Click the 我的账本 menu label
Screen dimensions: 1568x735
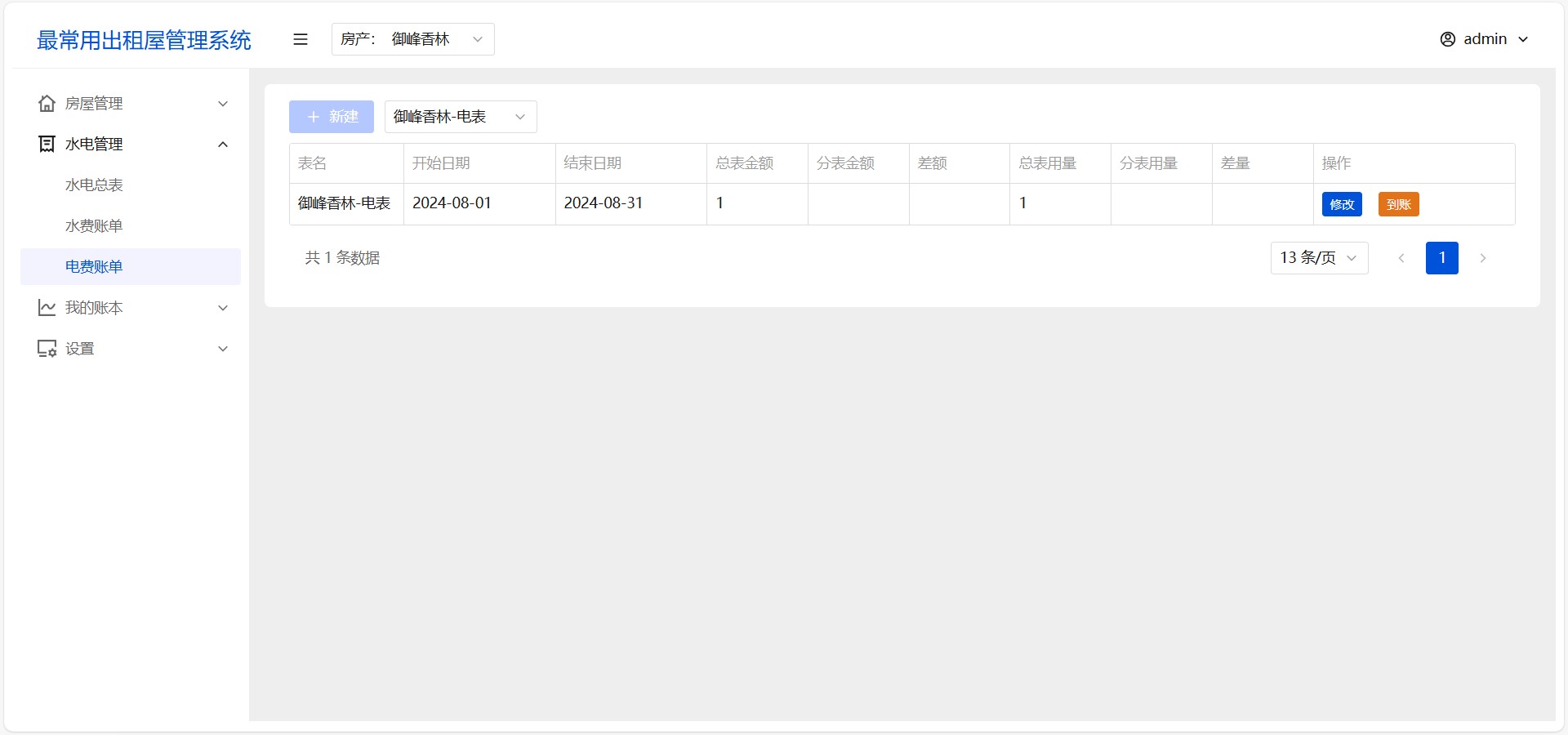pos(94,308)
